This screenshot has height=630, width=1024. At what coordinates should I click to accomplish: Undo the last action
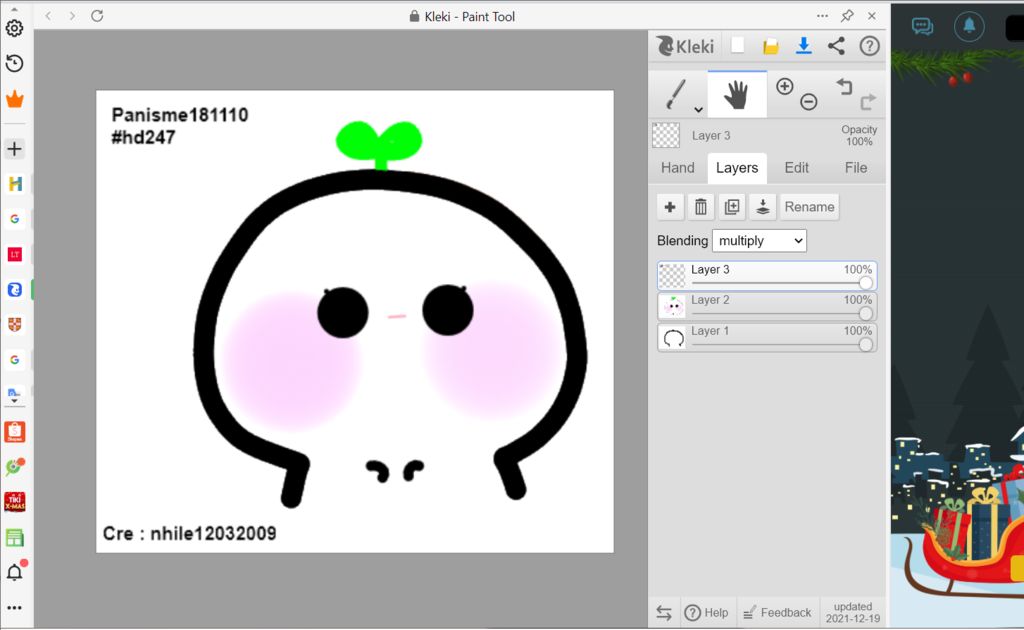tap(844, 86)
